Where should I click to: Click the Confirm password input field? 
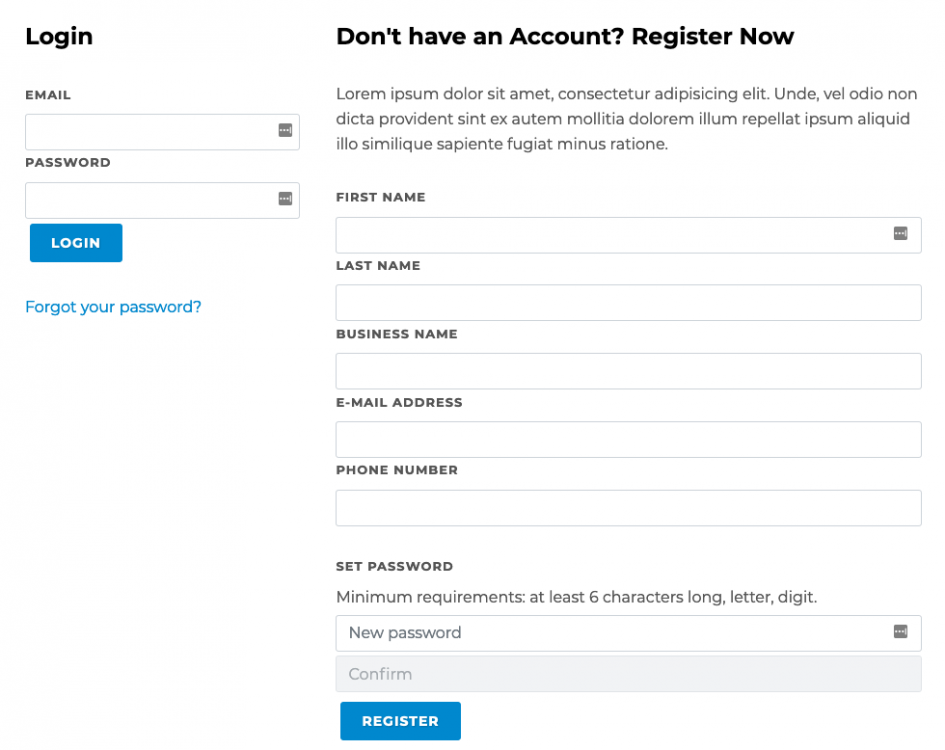pos(600,674)
